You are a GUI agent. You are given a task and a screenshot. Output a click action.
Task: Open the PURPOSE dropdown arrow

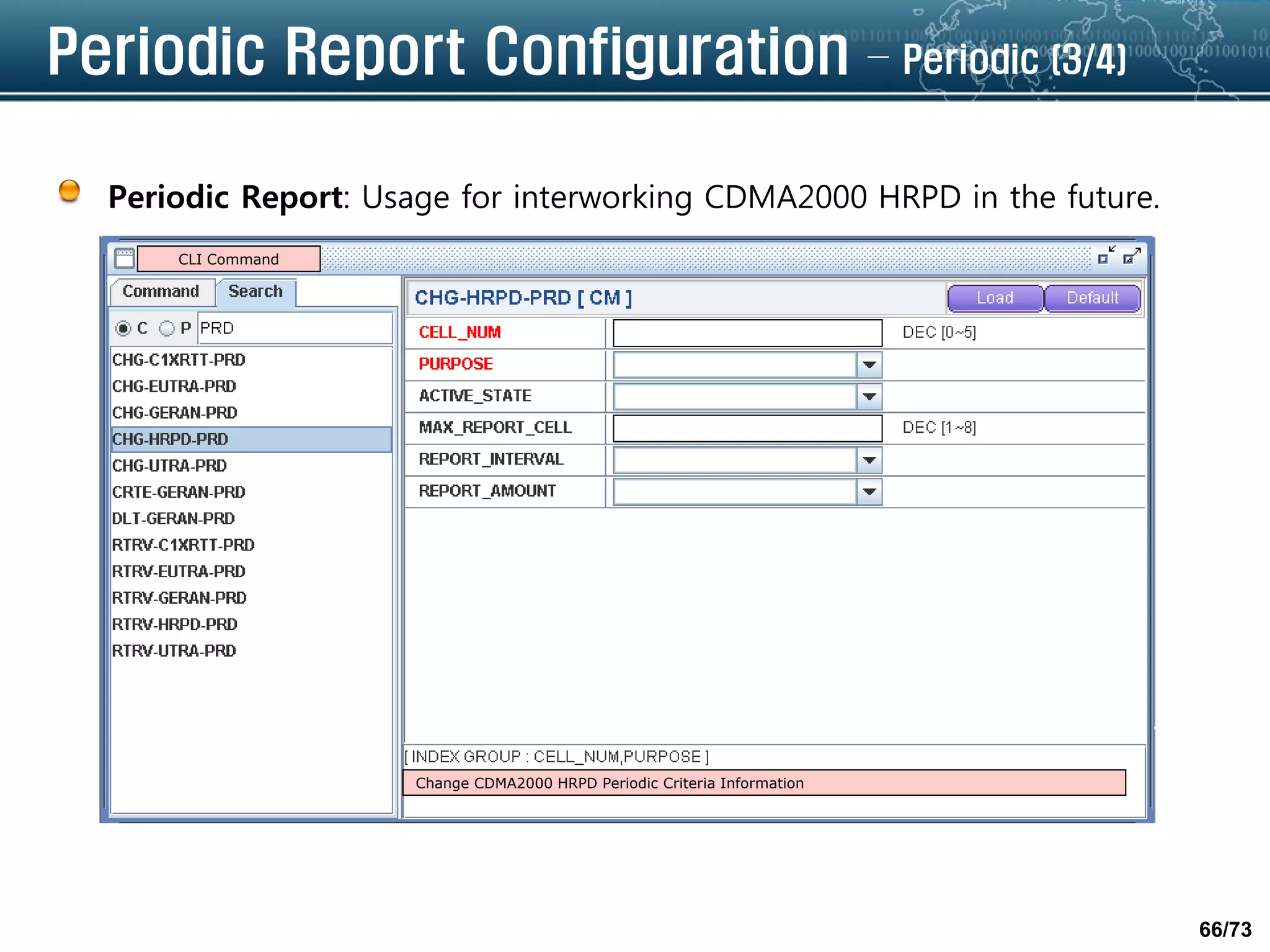[x=869, y=364]
